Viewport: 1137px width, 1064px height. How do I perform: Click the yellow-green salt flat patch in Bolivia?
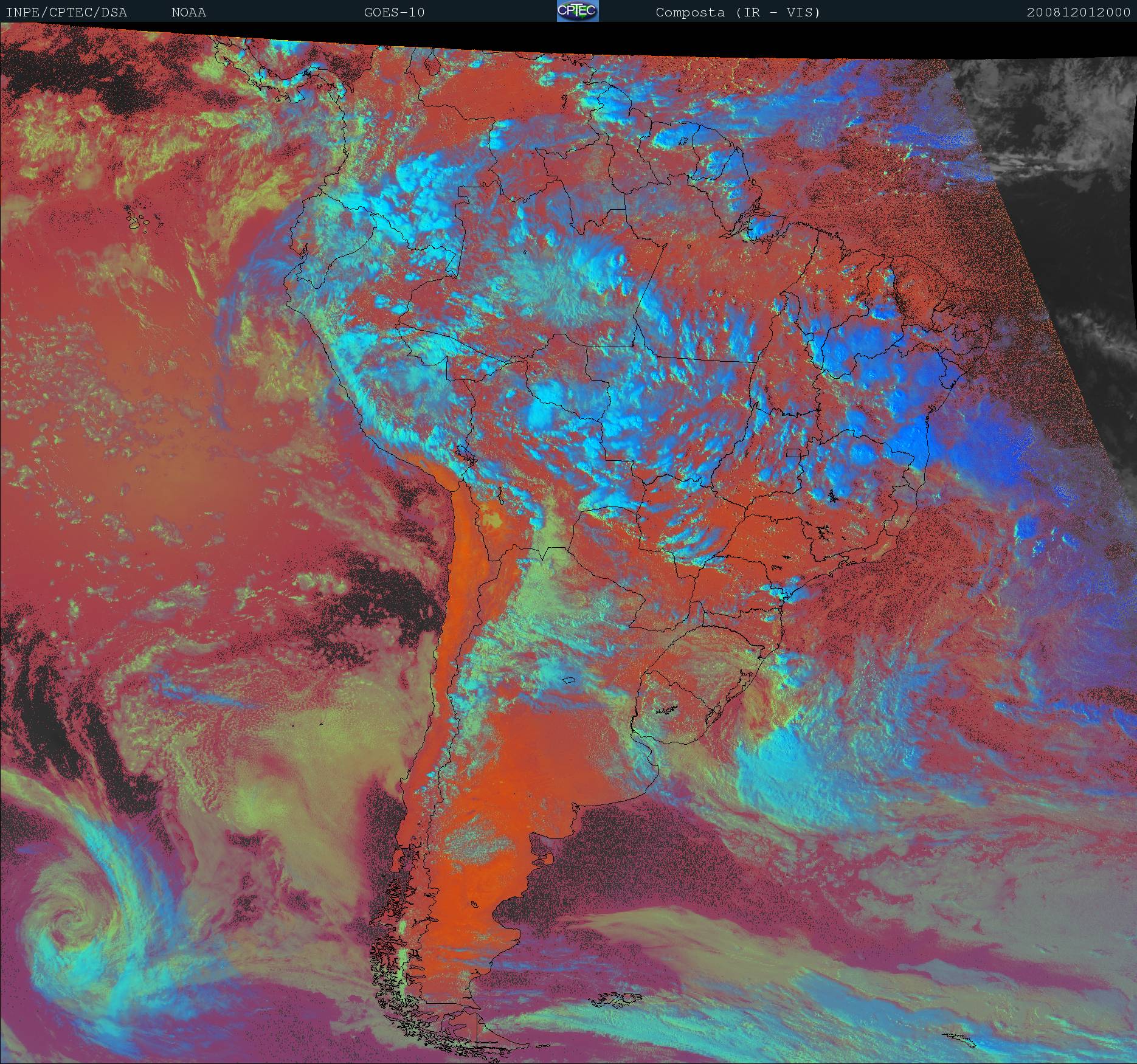coord(494,520)
